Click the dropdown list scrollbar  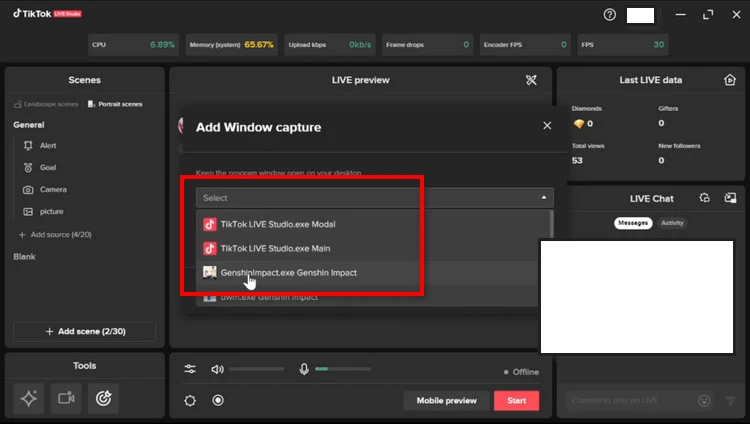click(x=551, y=225)
